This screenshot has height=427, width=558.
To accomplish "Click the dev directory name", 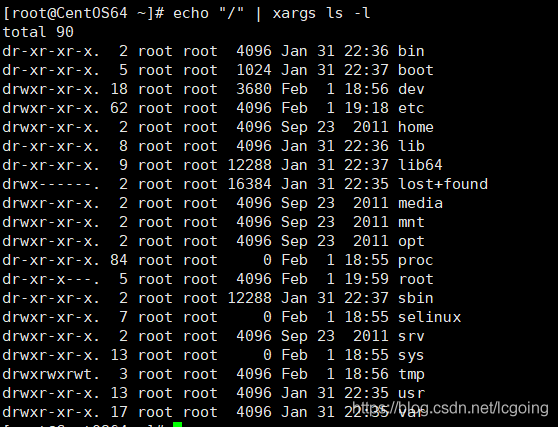I will (x=411, y=89).
